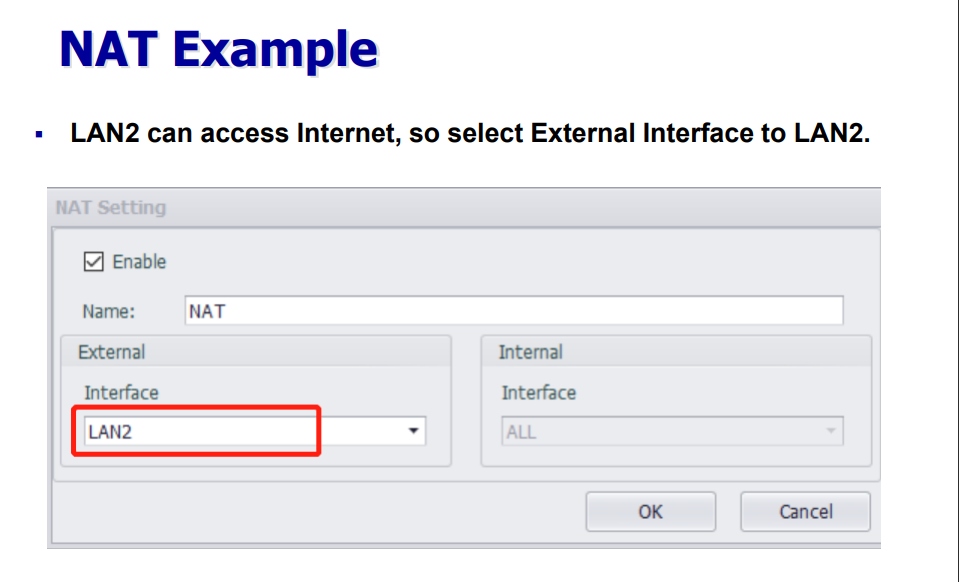Click the empty area left of OK button
This screenshot has width=959, height=582.
point(320,511)
